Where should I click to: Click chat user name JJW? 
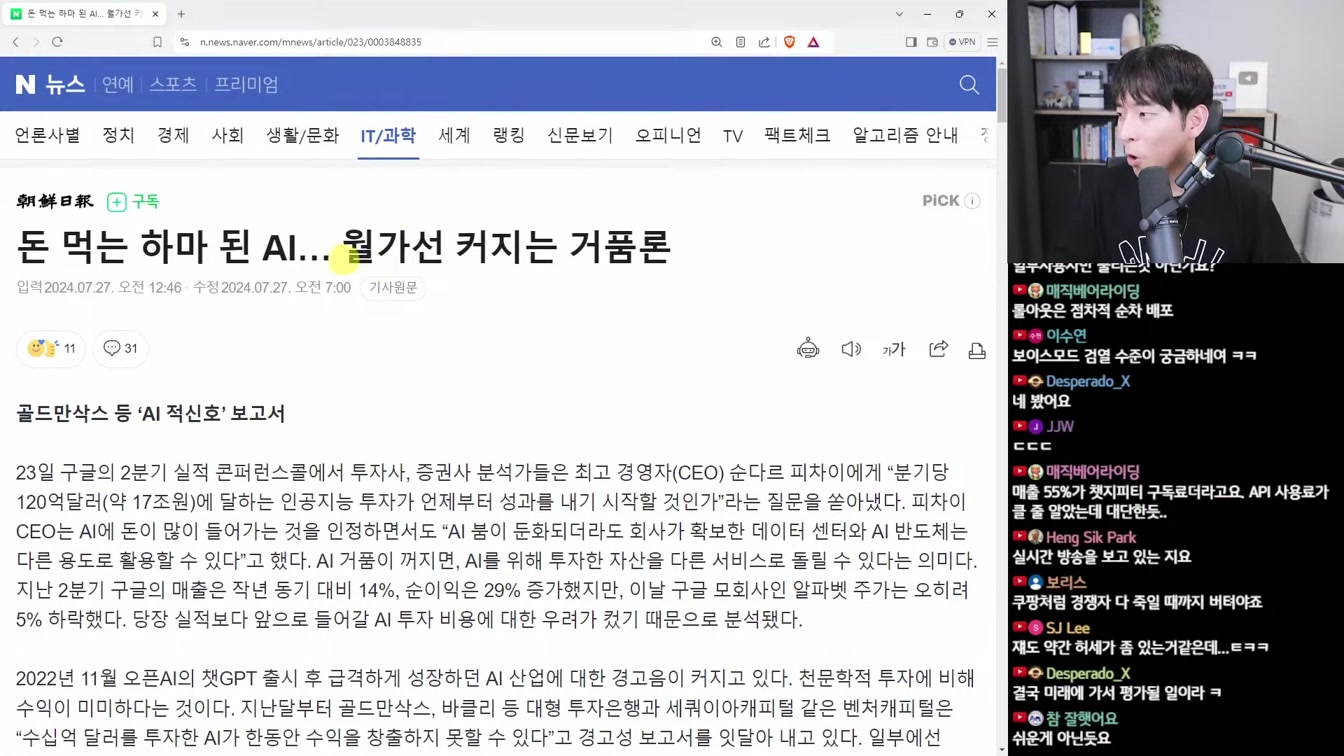click(1060, 427)
